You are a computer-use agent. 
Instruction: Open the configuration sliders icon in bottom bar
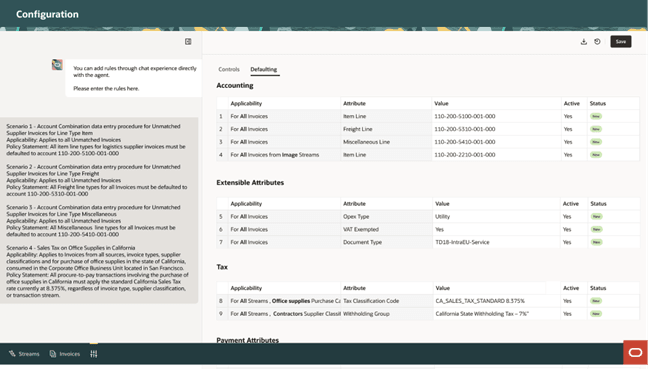coord(94,354)
